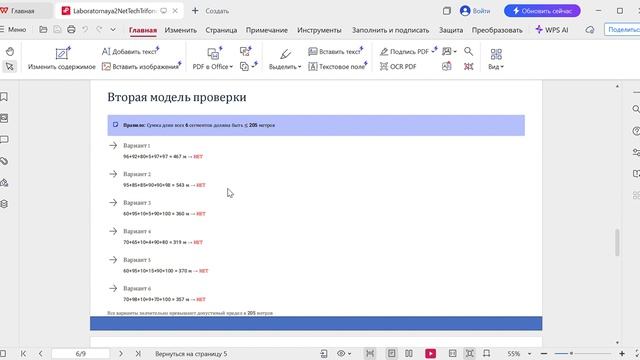Click Войти sign-in button
This screenshot has width=640, height=360.
476,11
